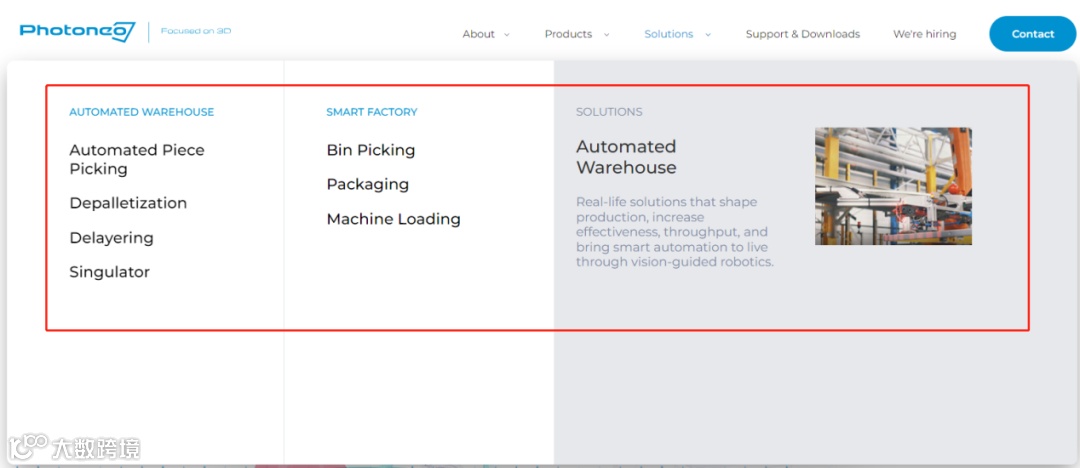Select Automated Piece Picking
The image size is (1080, 468).
pos(137,159)
